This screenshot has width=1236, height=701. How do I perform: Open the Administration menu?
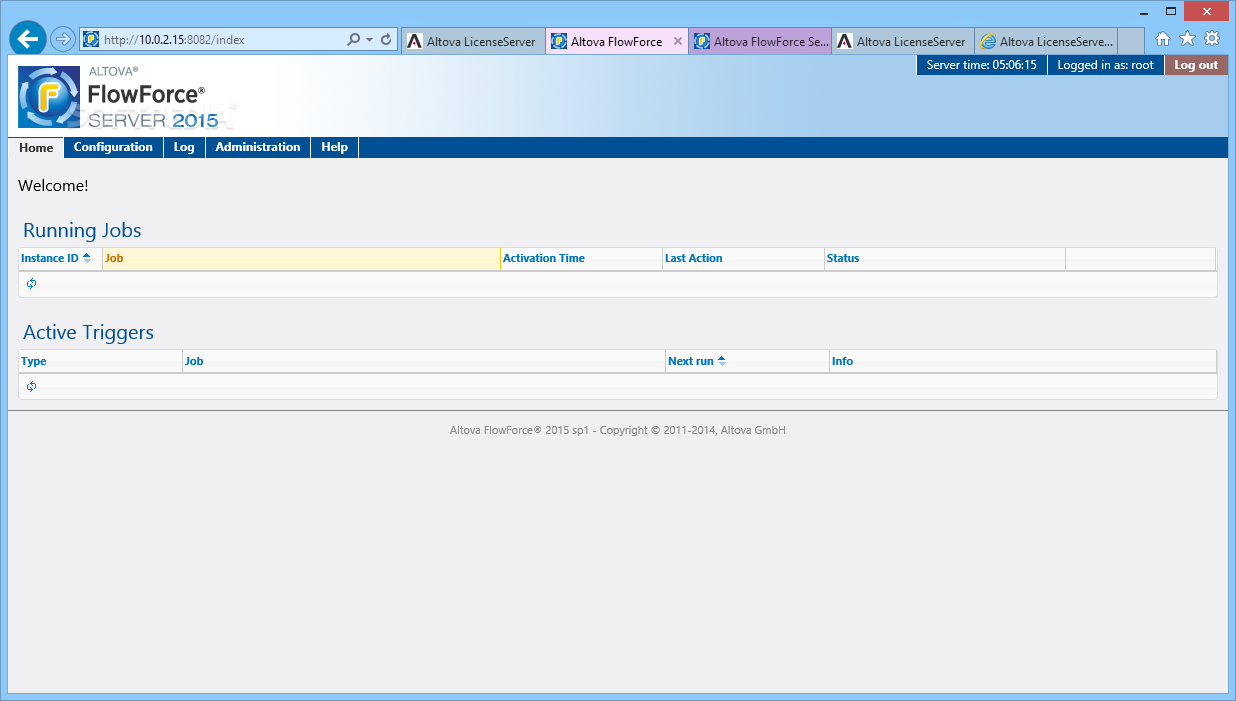(258, 147)
